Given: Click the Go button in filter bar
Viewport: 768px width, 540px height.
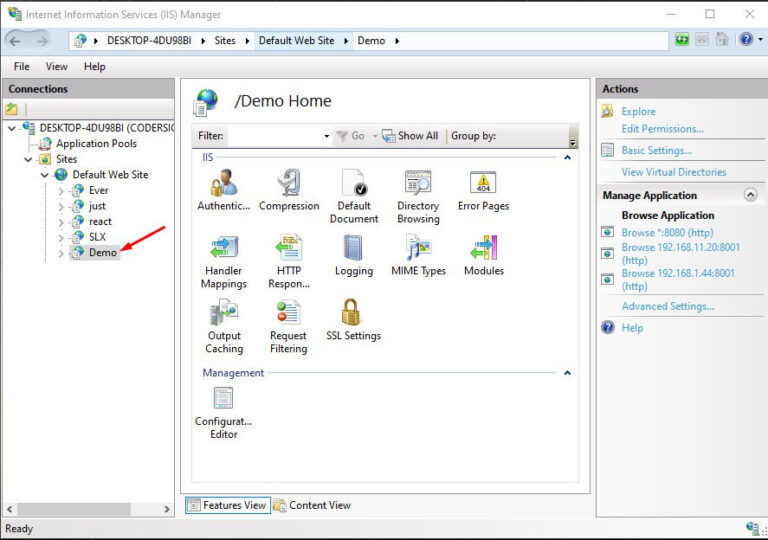Looking at the screenshot, I should tap(351, 136).
